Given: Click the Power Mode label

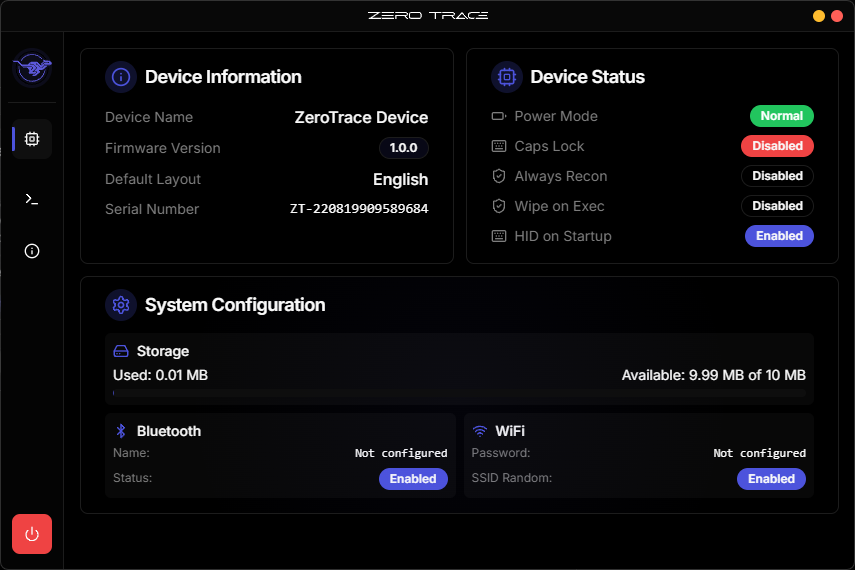Looking at the screenshot, I should pyautogui.click(x=556, y=116).
